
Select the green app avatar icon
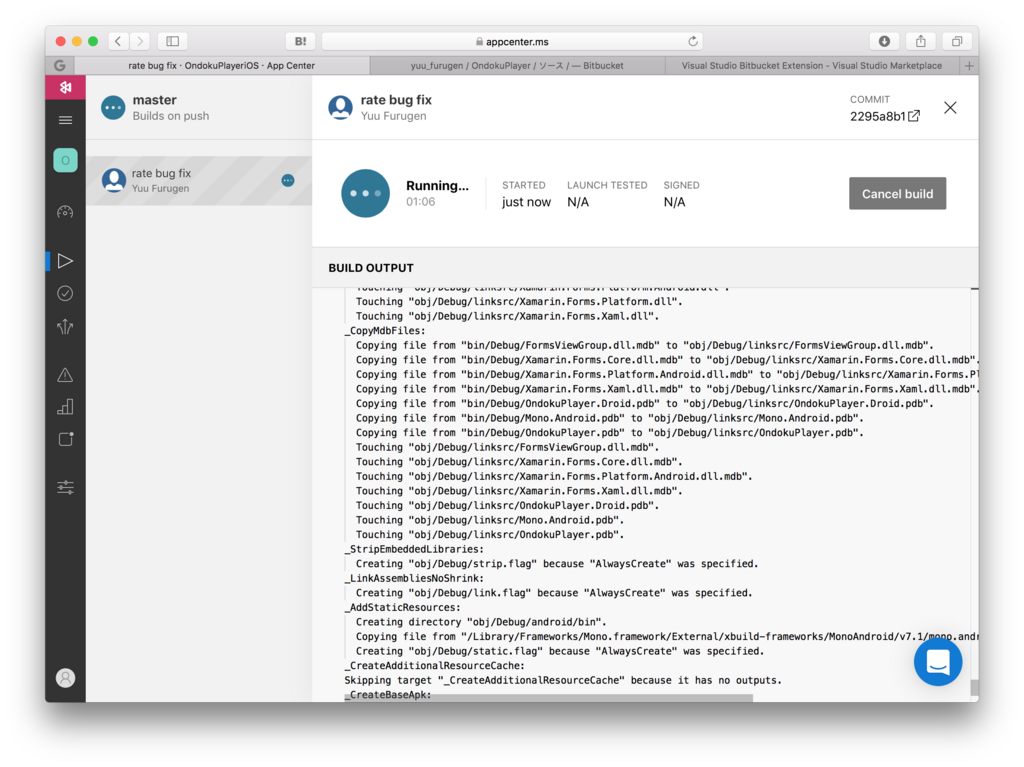[65, 160]
